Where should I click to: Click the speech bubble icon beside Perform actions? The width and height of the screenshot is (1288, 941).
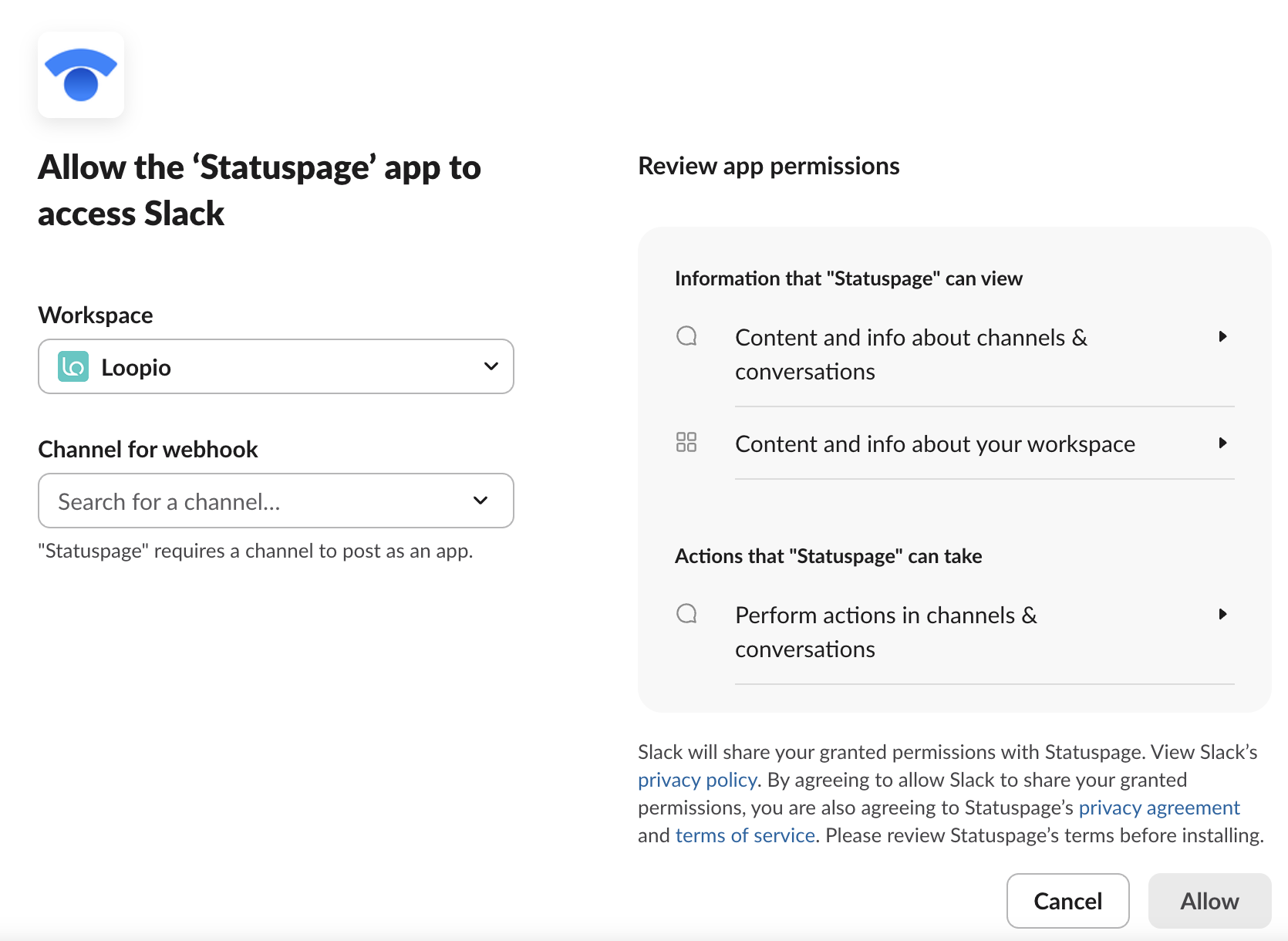coord(686,614)
